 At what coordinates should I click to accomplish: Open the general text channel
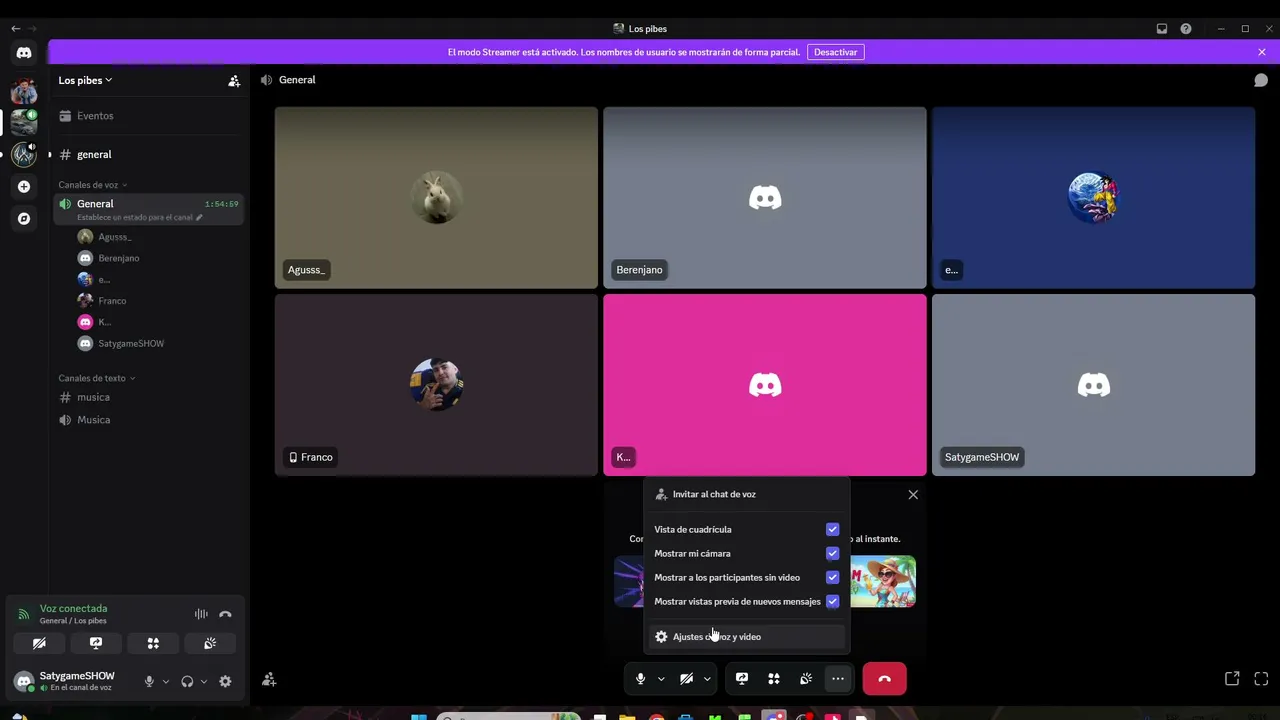[150, 155]
